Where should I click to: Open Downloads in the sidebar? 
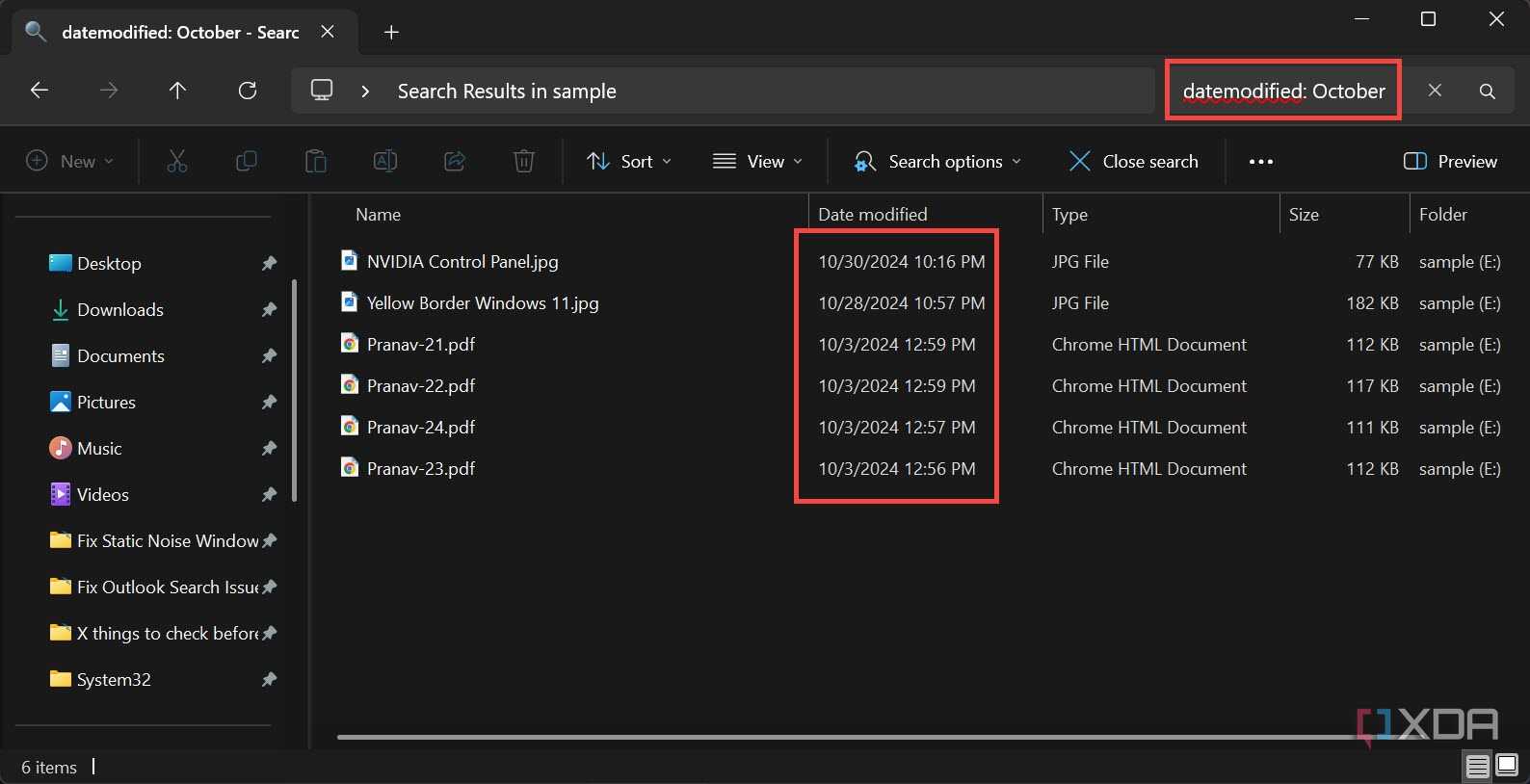click(x=120, y=309)
